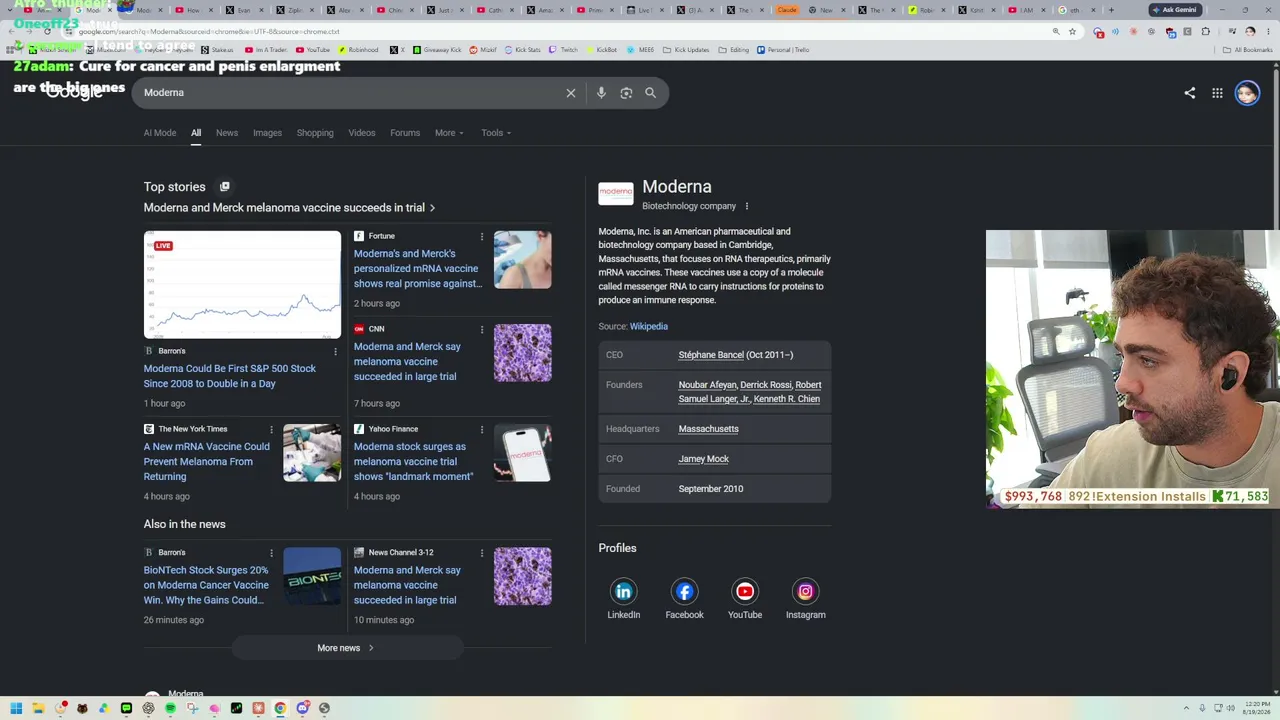Show hidden system tray icons
The image size is (1280, 720).
[1187, 708]
